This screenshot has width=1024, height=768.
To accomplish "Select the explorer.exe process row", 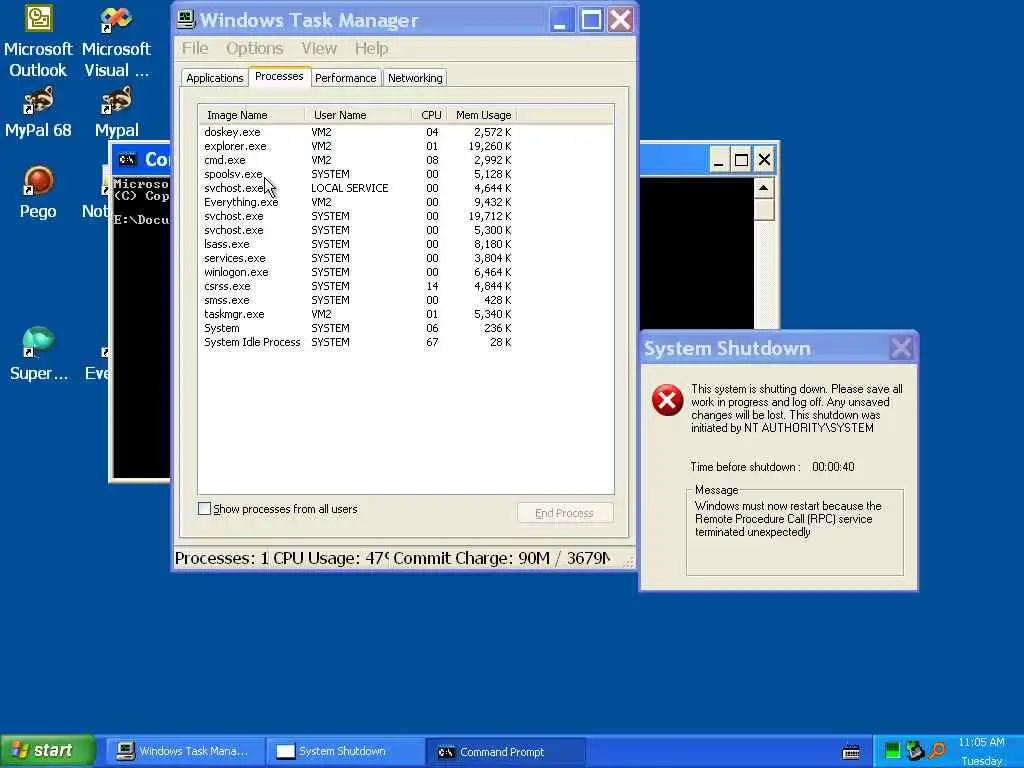I will (358, 146).
